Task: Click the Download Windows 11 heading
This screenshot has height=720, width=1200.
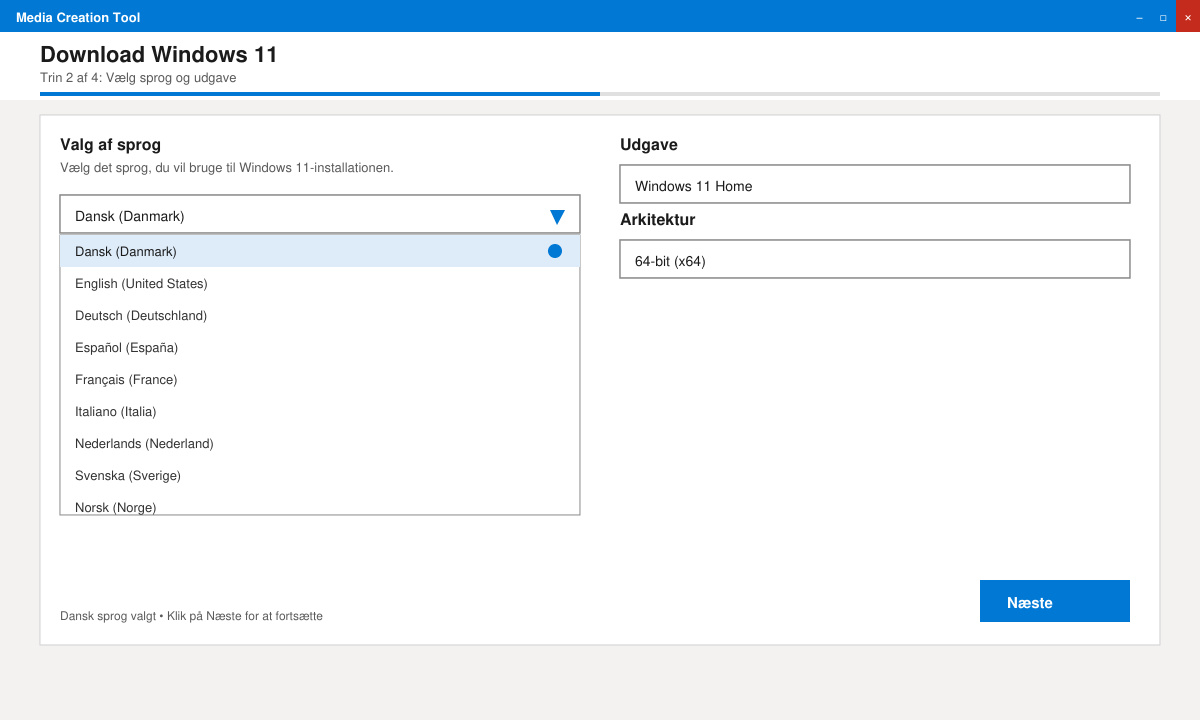Action: [159, 54]
